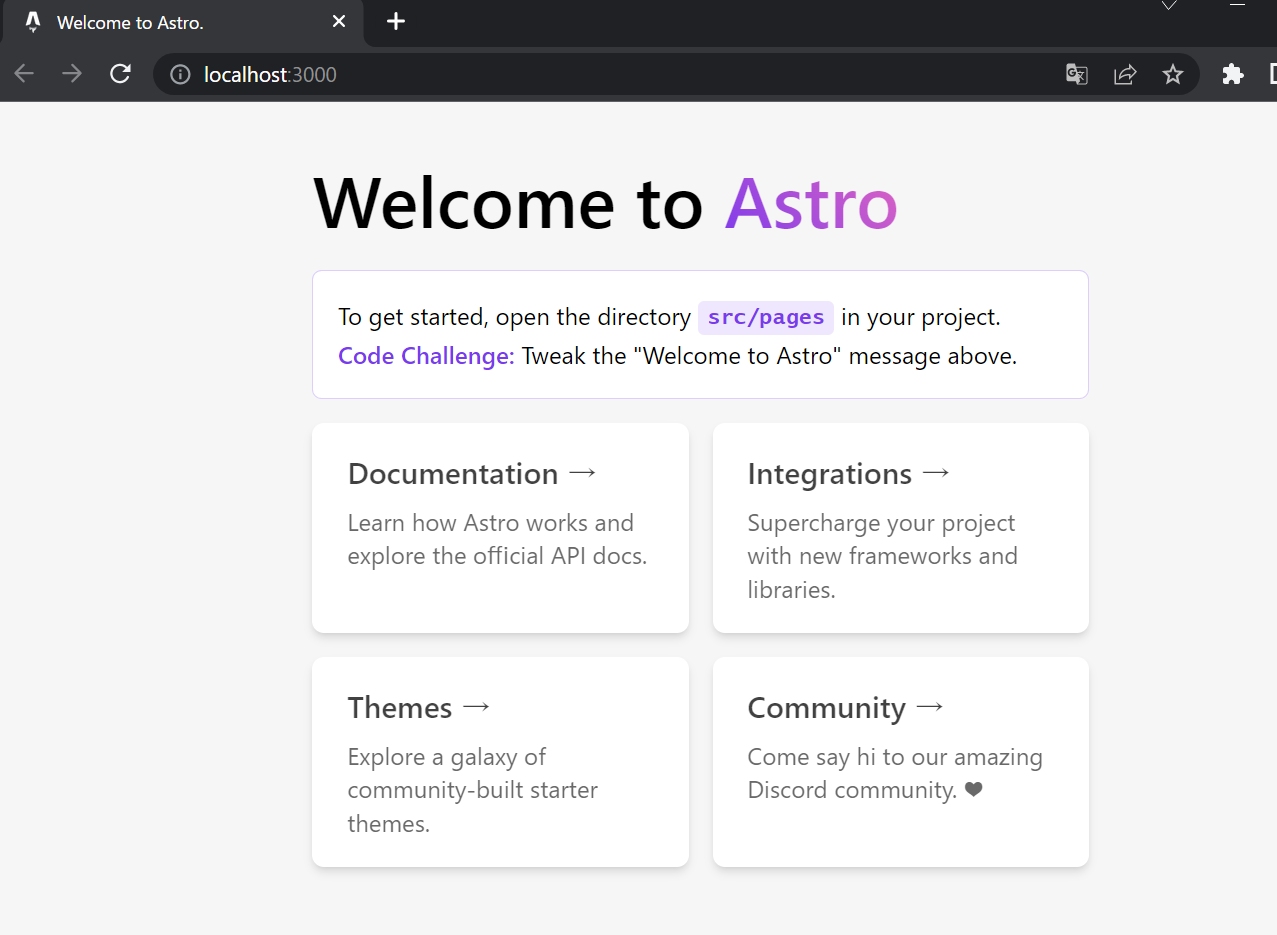The image size is (1277, 935).
Task: View site information icon in address bar
Action: (x=180, y=74)
